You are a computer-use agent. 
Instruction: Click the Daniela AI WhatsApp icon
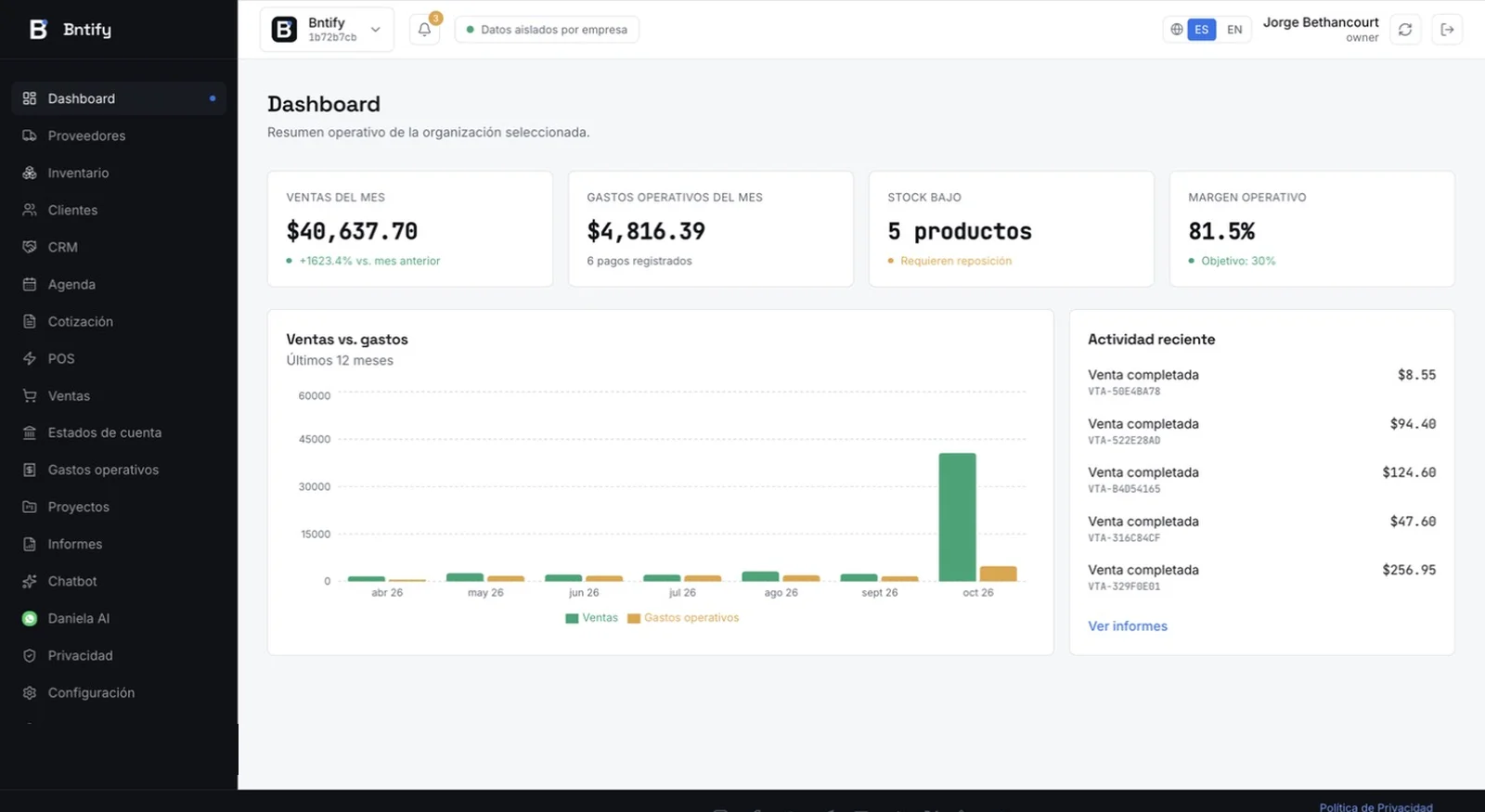click(x=30, y=618)
